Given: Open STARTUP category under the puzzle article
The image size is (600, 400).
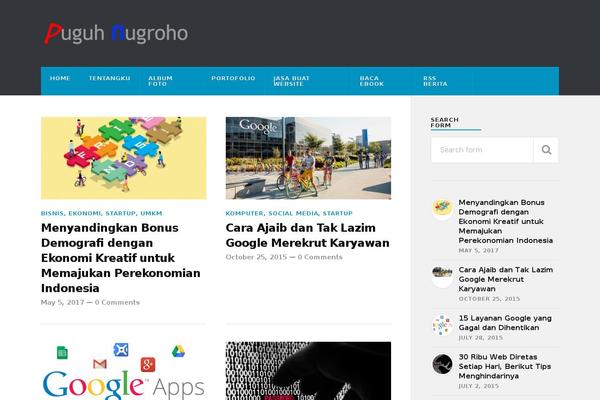Looking at the screenshot, I should coord(121,213).
